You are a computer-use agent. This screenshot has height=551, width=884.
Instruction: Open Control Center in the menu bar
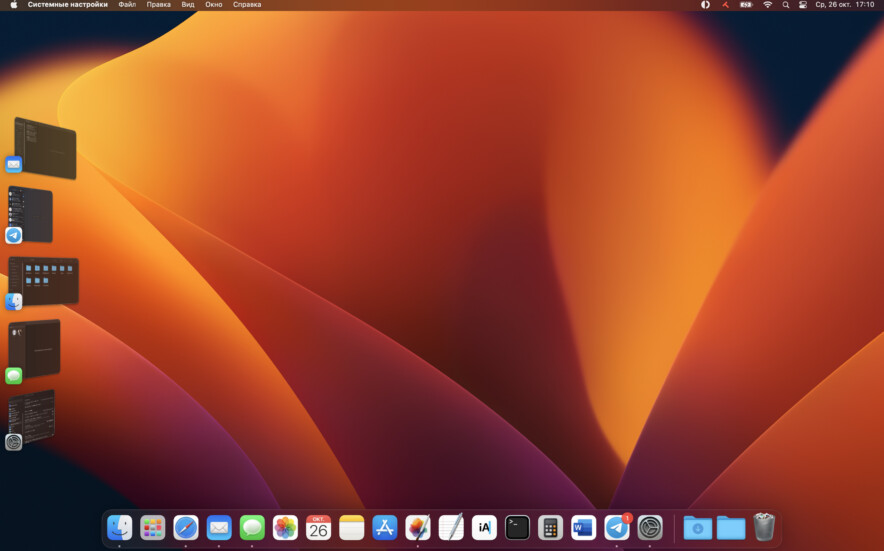pos(803,5)
